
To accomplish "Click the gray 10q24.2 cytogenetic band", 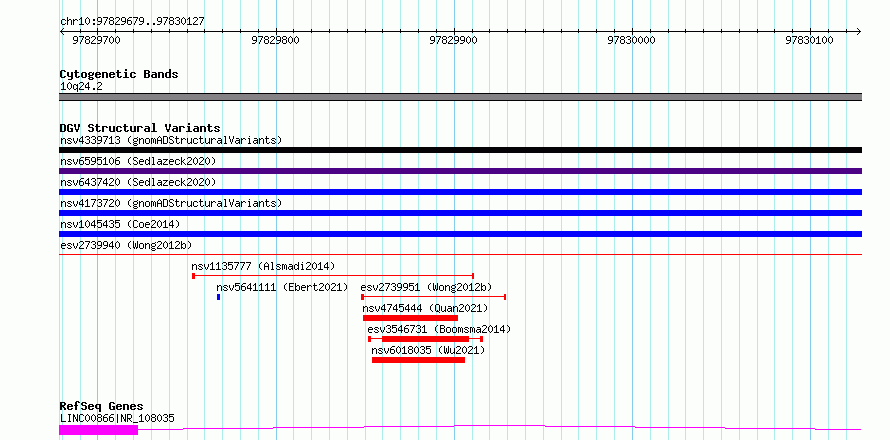I will (460, 97).
